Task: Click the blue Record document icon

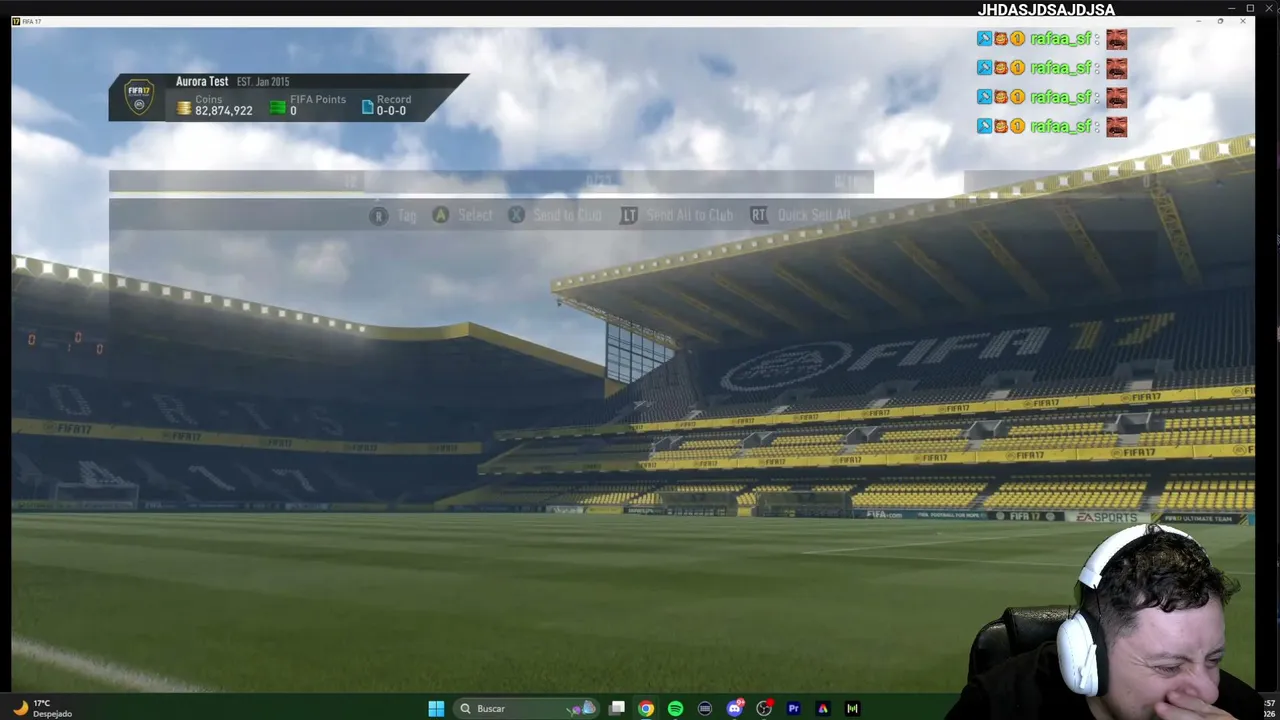Action: 367,107
